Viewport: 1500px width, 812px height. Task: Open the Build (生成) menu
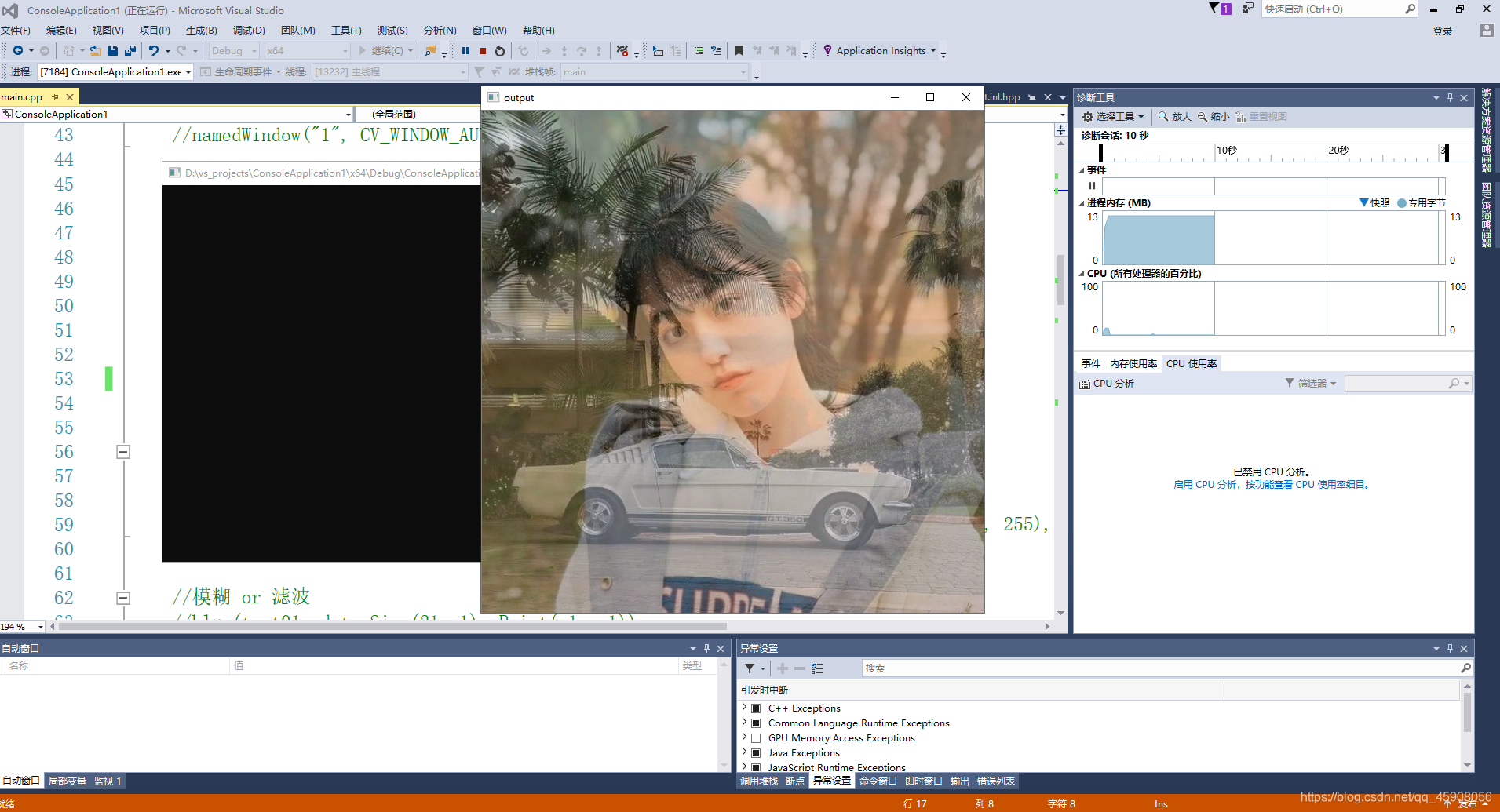tap(202, 31)
